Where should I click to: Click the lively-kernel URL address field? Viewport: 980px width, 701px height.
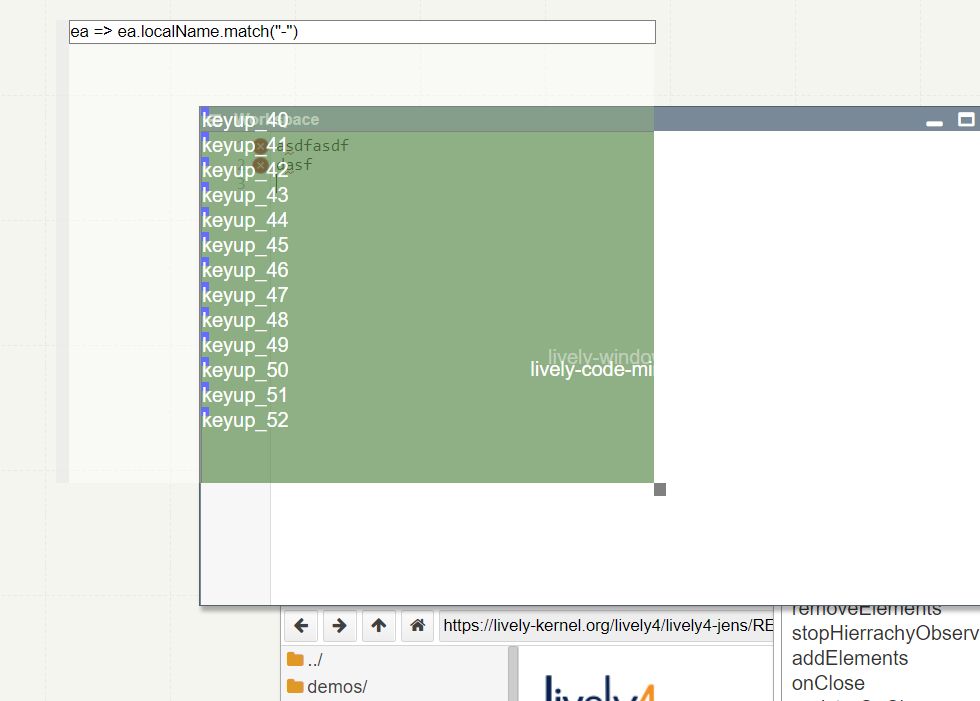[606, 626]
